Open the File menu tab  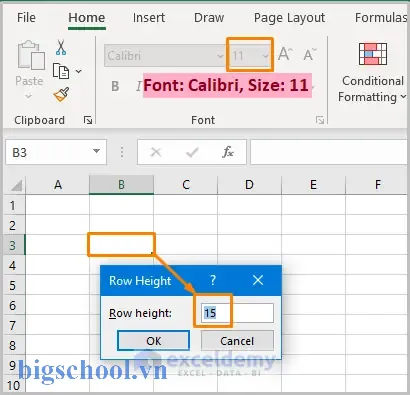click(26, 18)
